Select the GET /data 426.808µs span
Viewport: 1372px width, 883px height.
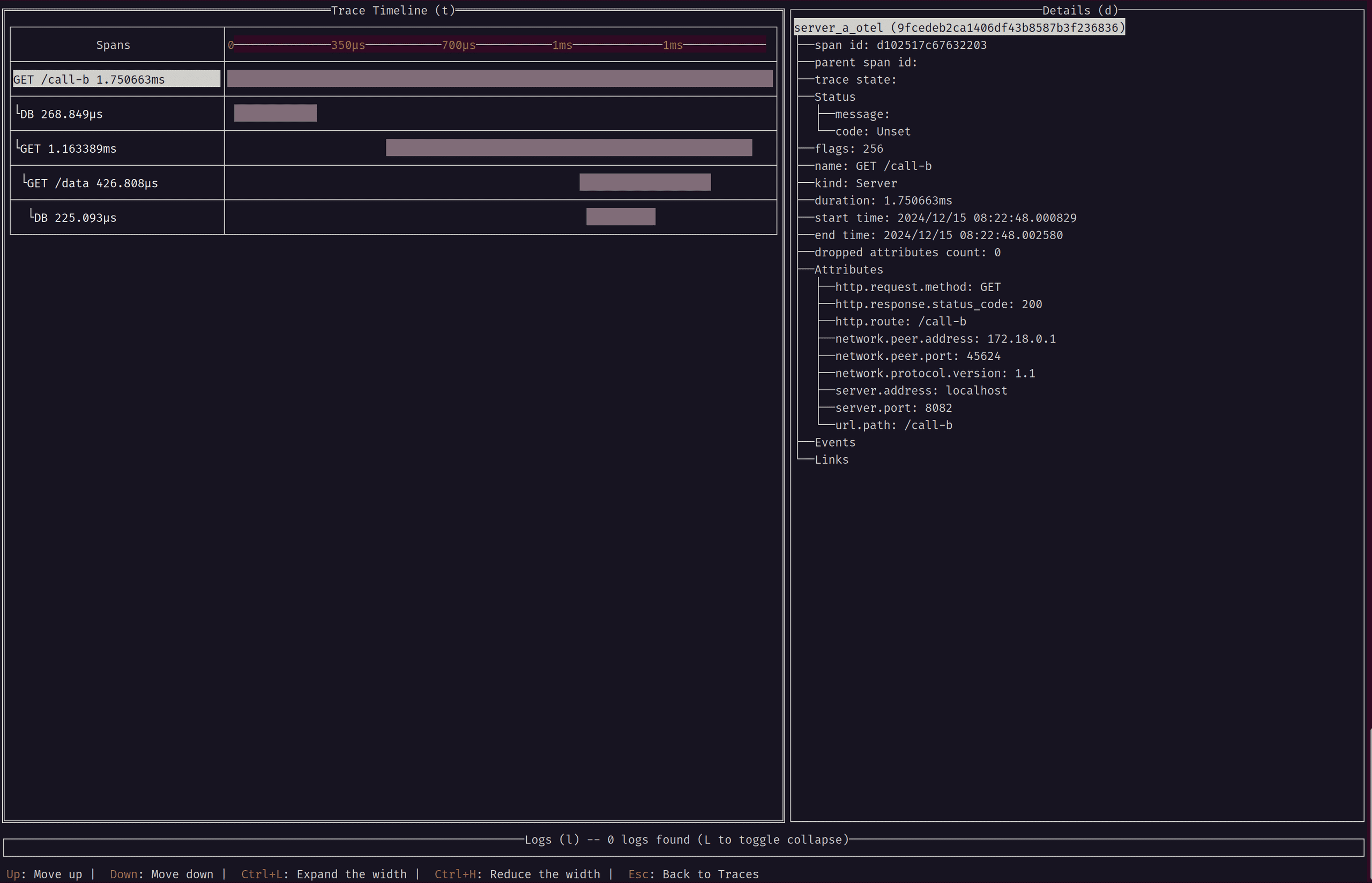point(92,183)
